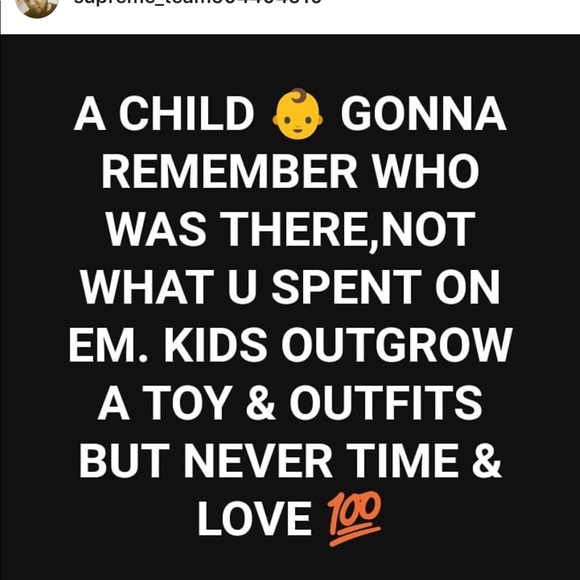Screen dimensions: 580x580
Task: Tap the baby face emoji
Action: pyautogui.click(x=297, y=114)
